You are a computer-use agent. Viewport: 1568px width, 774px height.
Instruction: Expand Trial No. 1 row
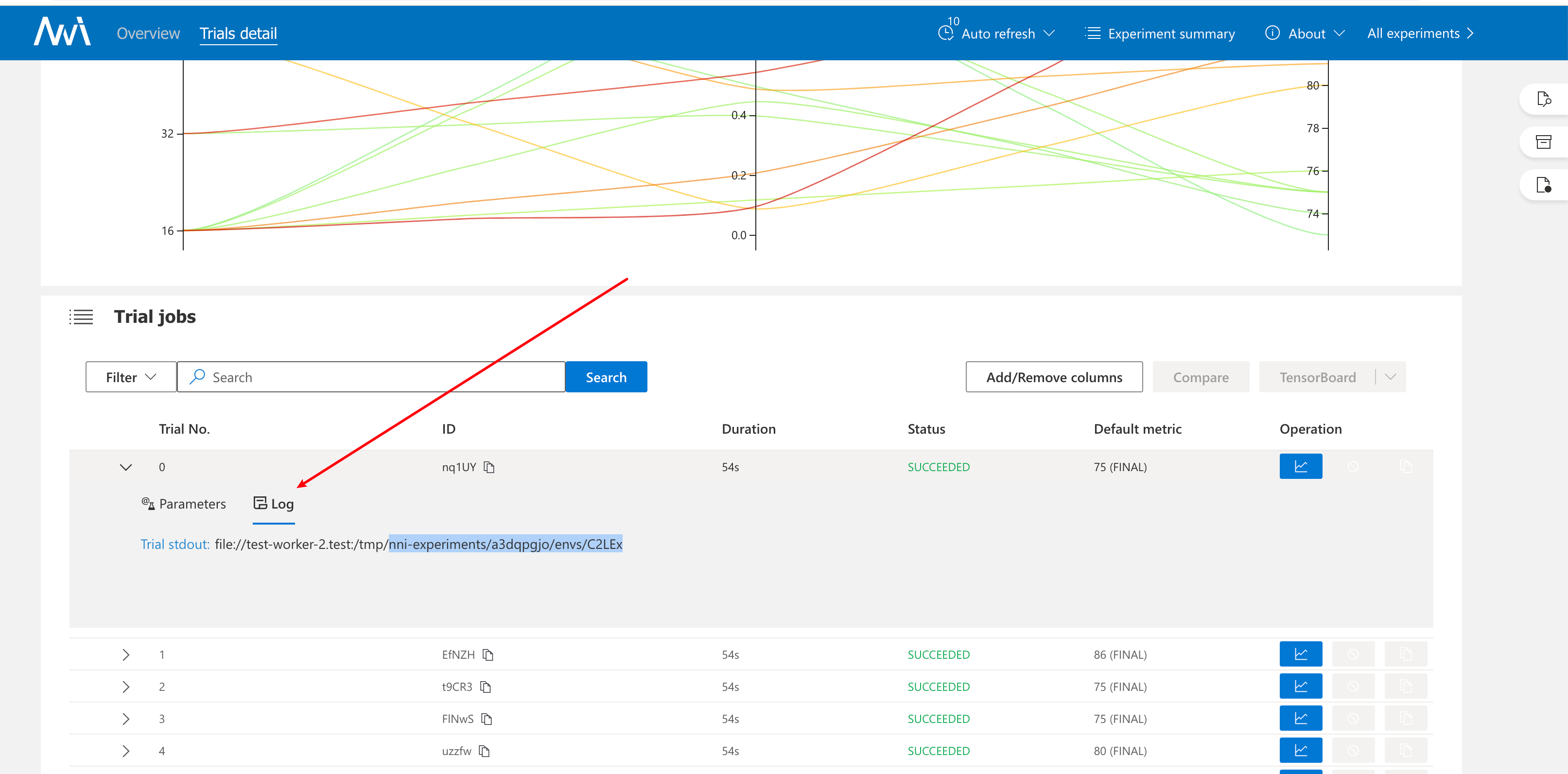tap(125, 655)
